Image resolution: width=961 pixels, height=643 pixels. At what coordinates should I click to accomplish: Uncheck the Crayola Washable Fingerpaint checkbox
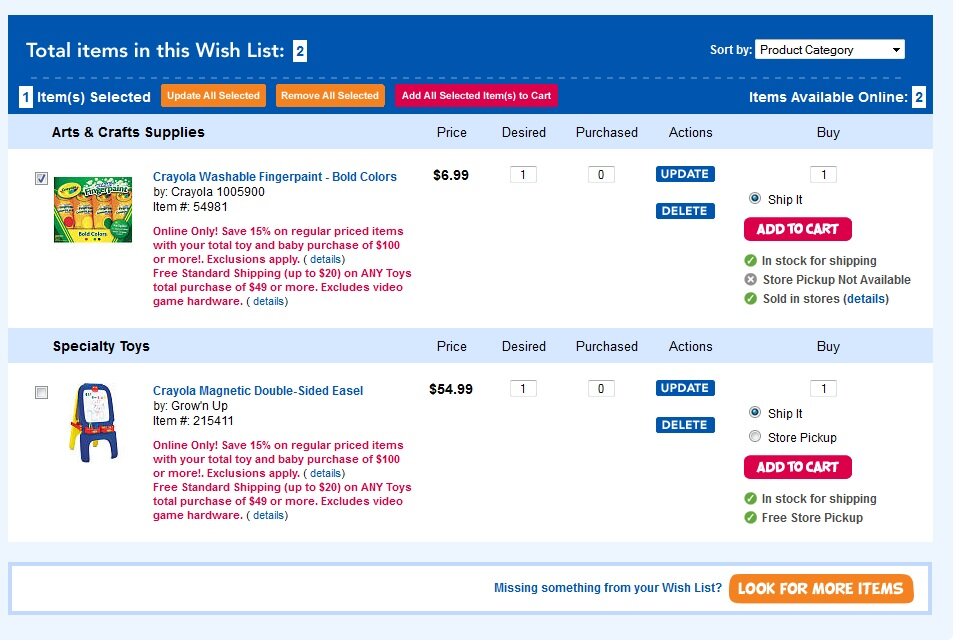click(x=41, y=177)
